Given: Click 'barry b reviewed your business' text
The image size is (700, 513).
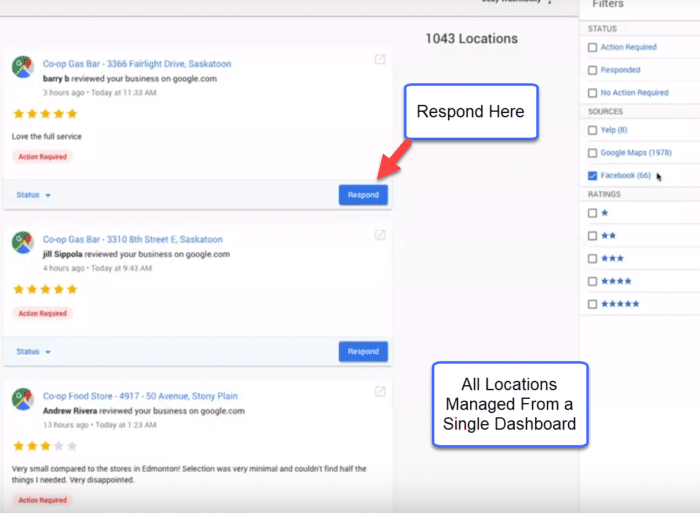Looking at the screenshot, I should pos(130,79).
